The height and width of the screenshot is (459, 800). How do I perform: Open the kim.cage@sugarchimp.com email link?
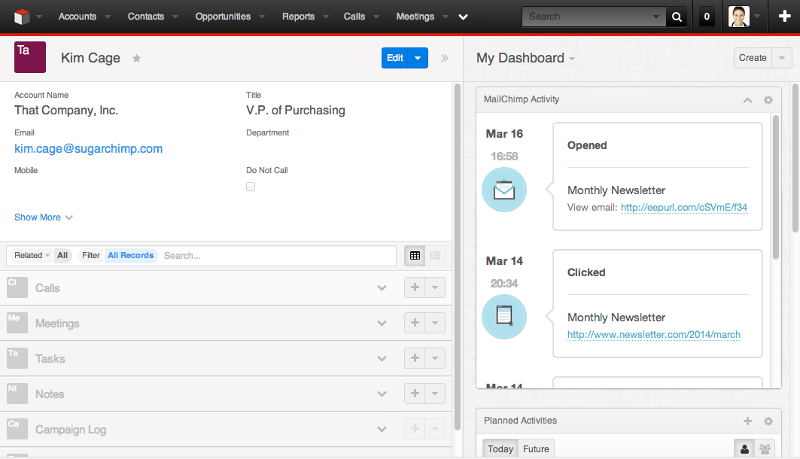click(88, 149)
